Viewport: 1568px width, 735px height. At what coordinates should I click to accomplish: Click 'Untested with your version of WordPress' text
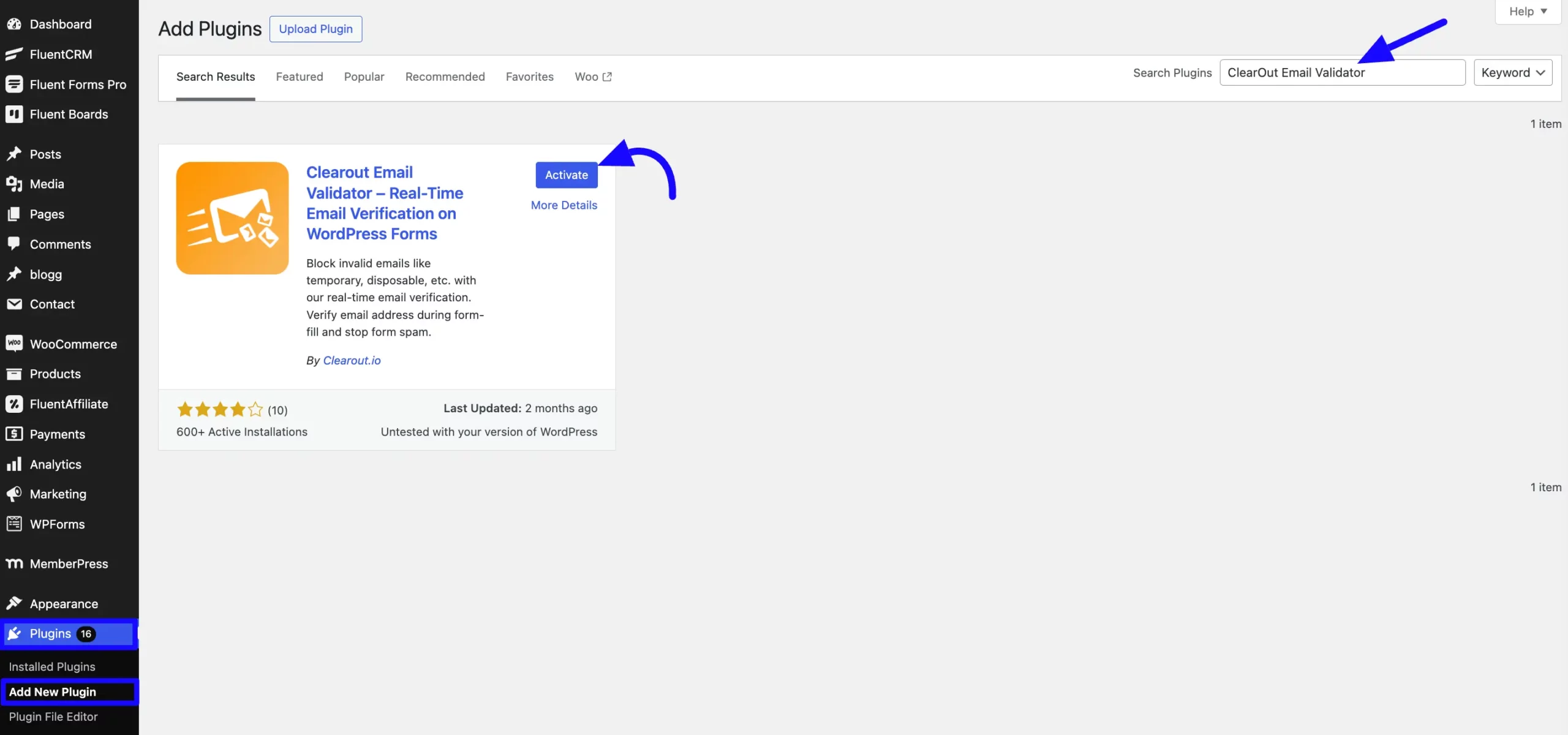tap(489, 432)
